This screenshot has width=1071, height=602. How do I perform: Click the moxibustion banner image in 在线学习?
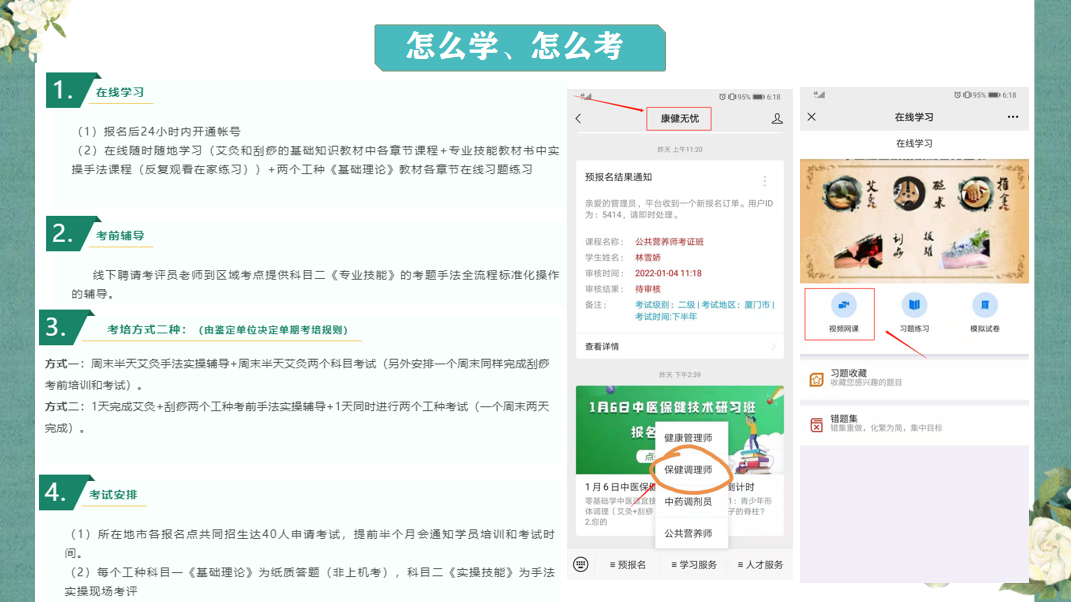click(x=913, y=221)
